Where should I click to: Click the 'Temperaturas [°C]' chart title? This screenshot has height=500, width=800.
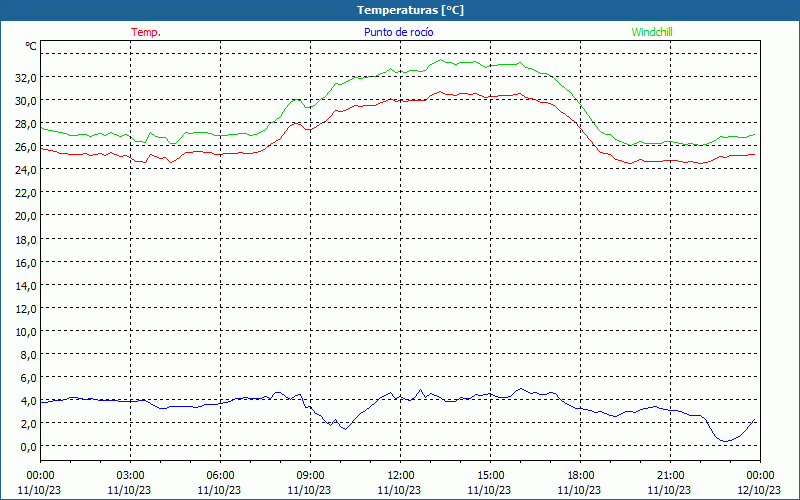tap(410, 10)
